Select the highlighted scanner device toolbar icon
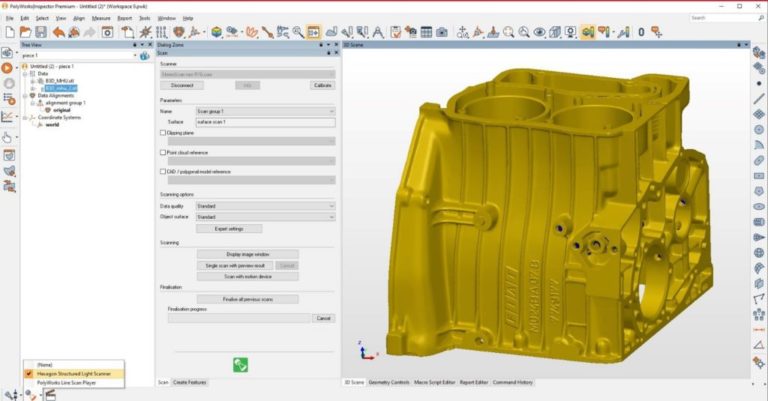This screenshot has height=401, width=768. 588,32
